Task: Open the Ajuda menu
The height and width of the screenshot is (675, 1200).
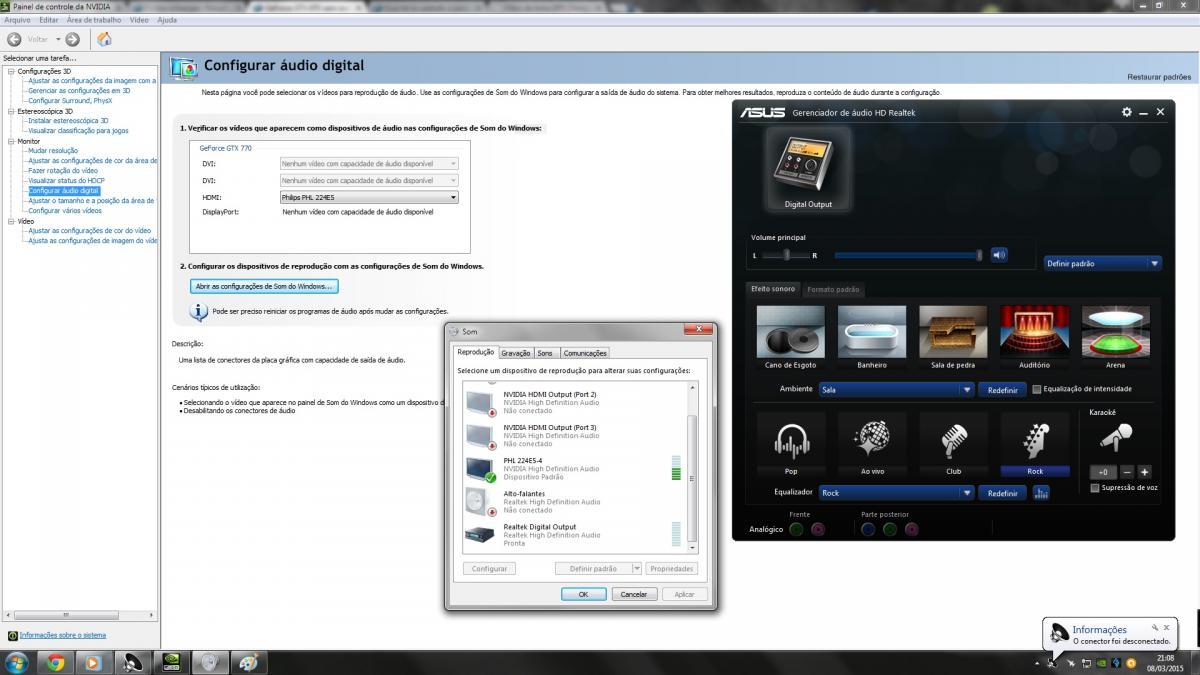Action: 167,20
